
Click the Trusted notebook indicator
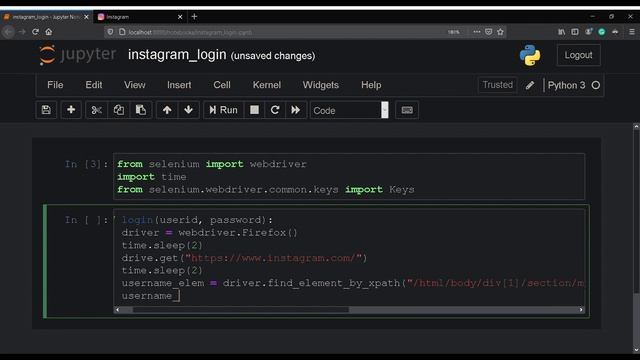[498, 85]
